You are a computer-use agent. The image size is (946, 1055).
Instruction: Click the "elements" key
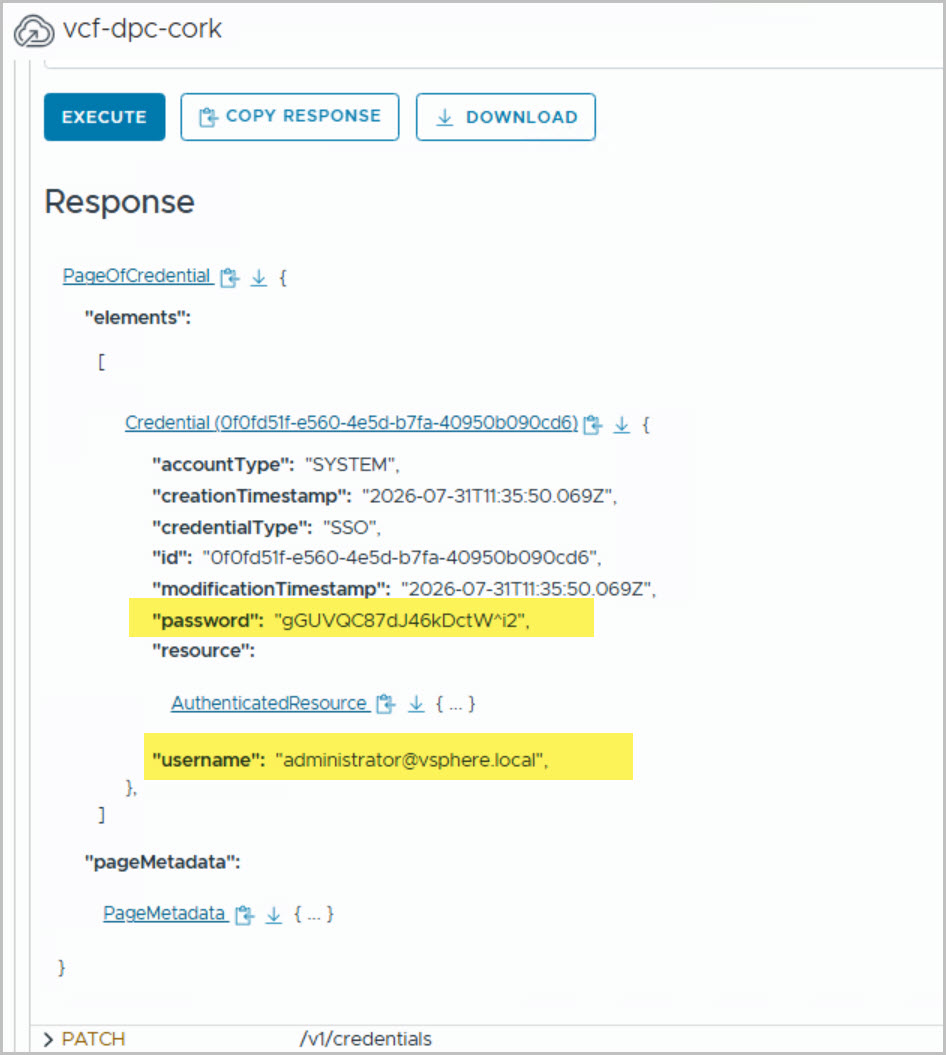tap(138, 318)
